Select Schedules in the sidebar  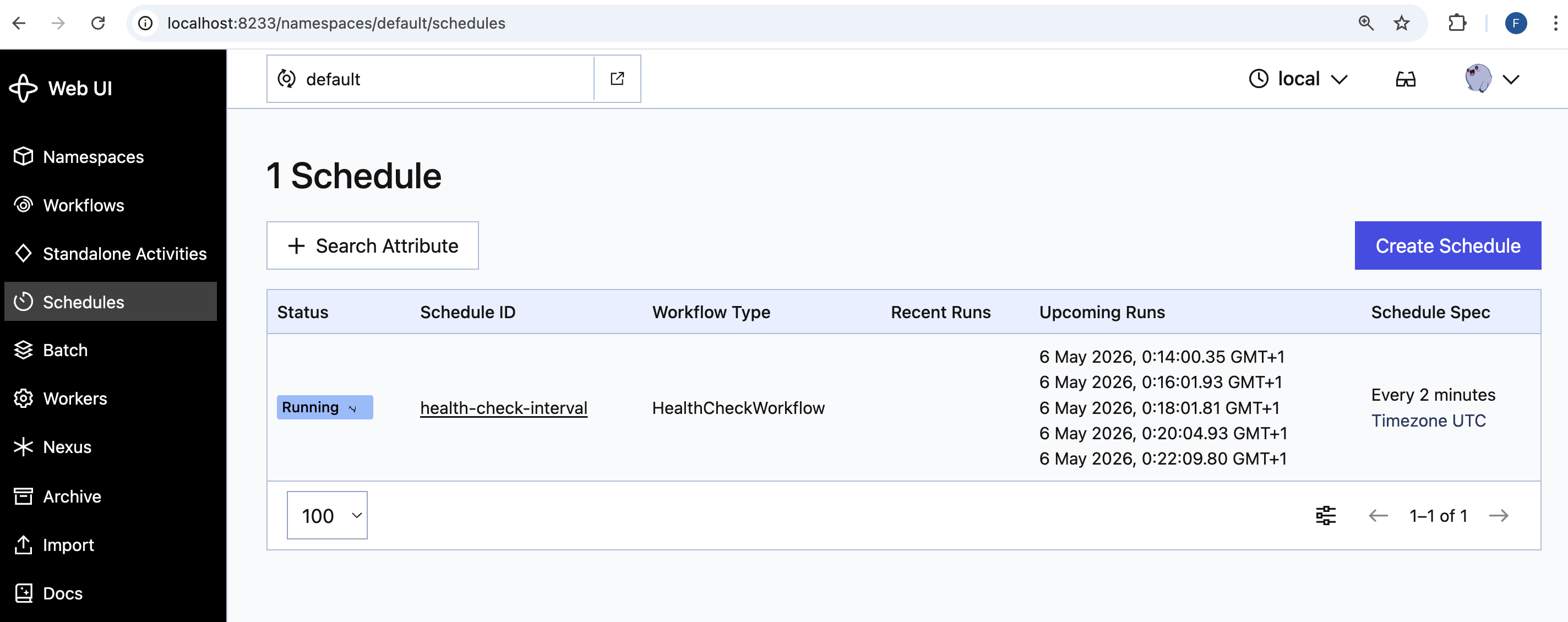[x=110, y=301]
